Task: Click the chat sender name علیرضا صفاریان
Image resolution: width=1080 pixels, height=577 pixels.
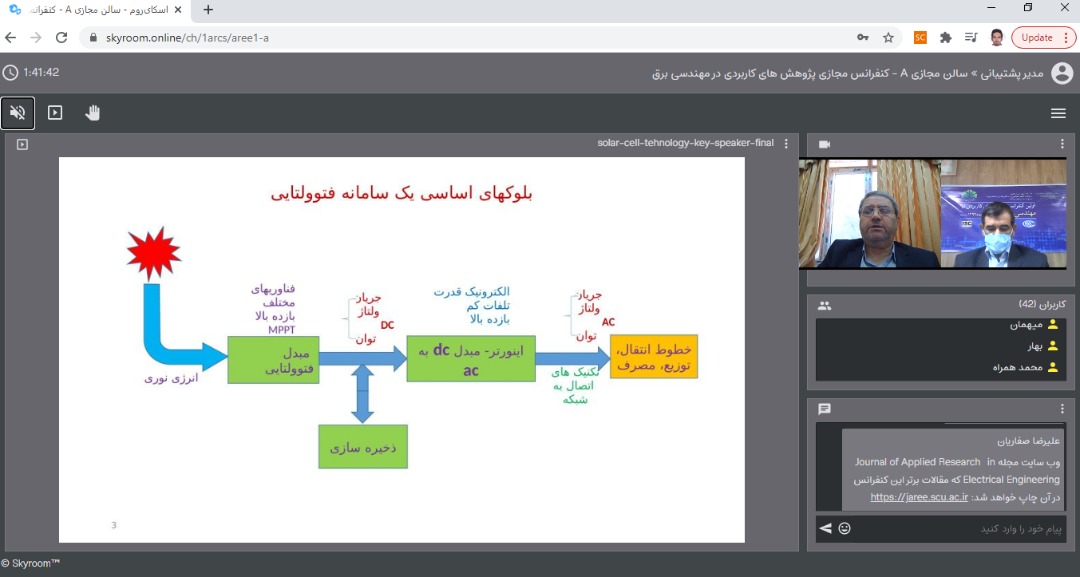Action: pyautogui.click(x=1028, y=441)
